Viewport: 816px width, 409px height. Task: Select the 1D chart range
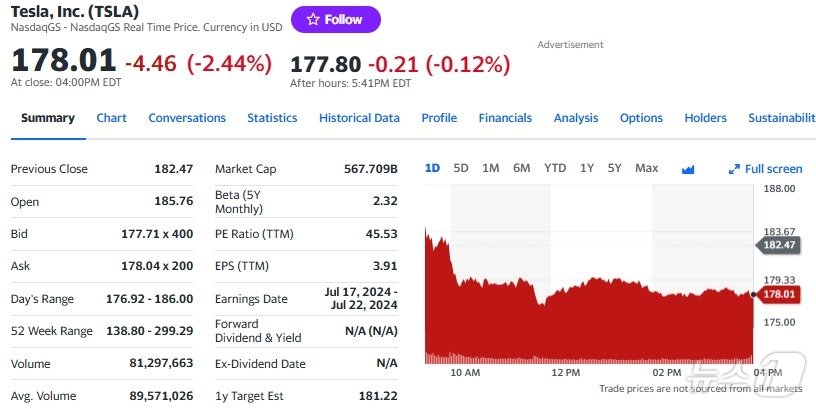click(432, 168)
